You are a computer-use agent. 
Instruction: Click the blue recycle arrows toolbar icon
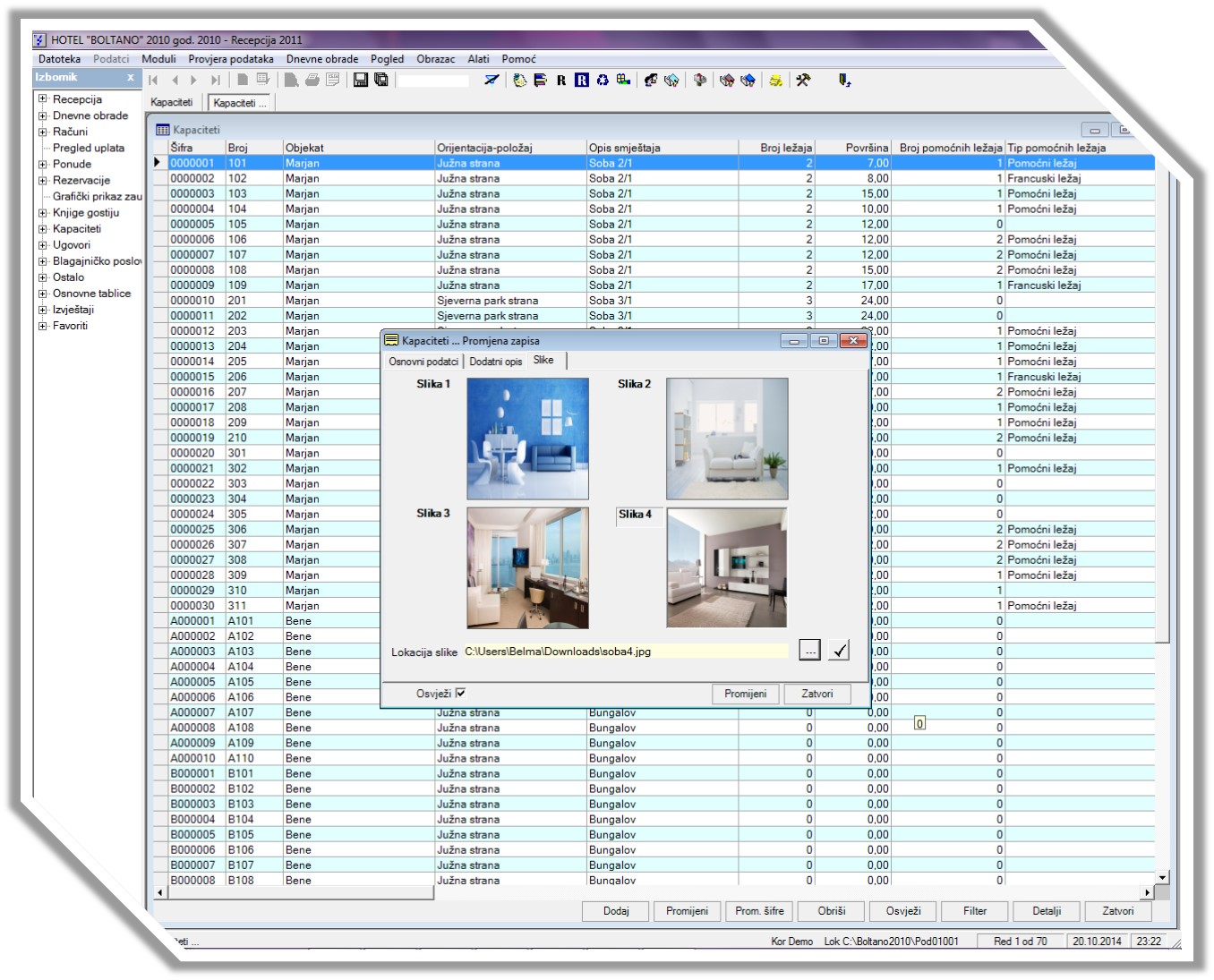click(x=603, y=80)
